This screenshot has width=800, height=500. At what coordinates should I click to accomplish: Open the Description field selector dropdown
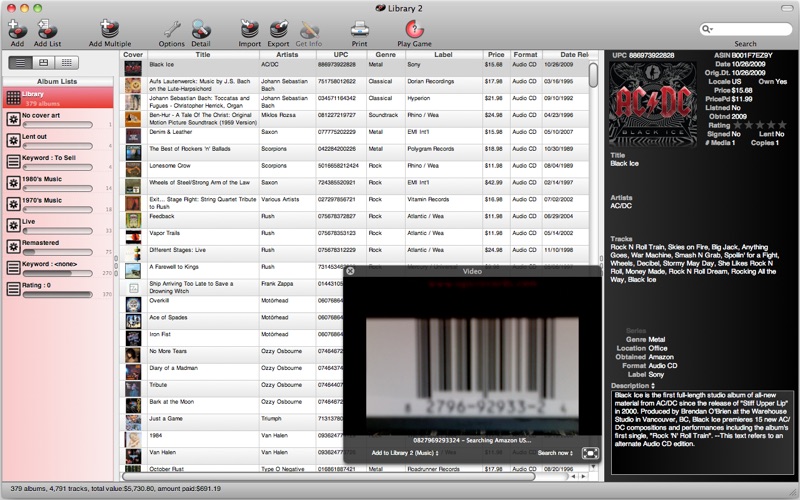(633, 386)
